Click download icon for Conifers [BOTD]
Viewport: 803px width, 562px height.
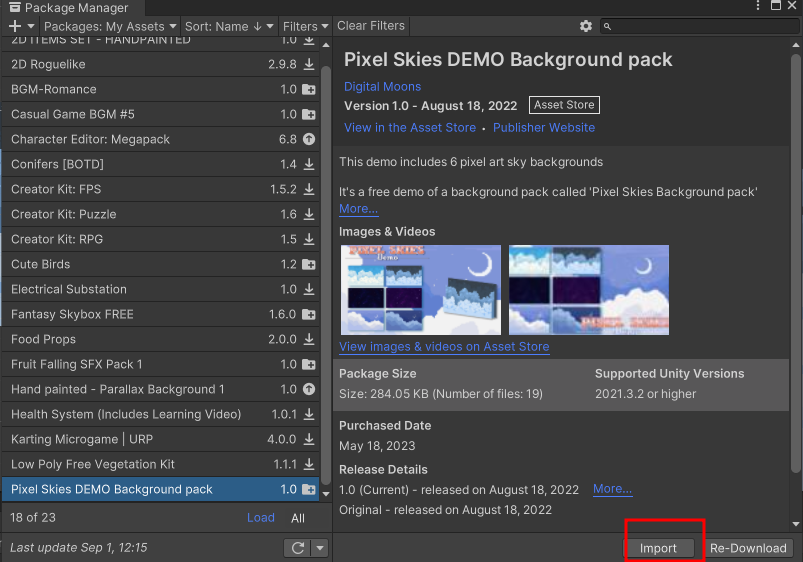309,164
